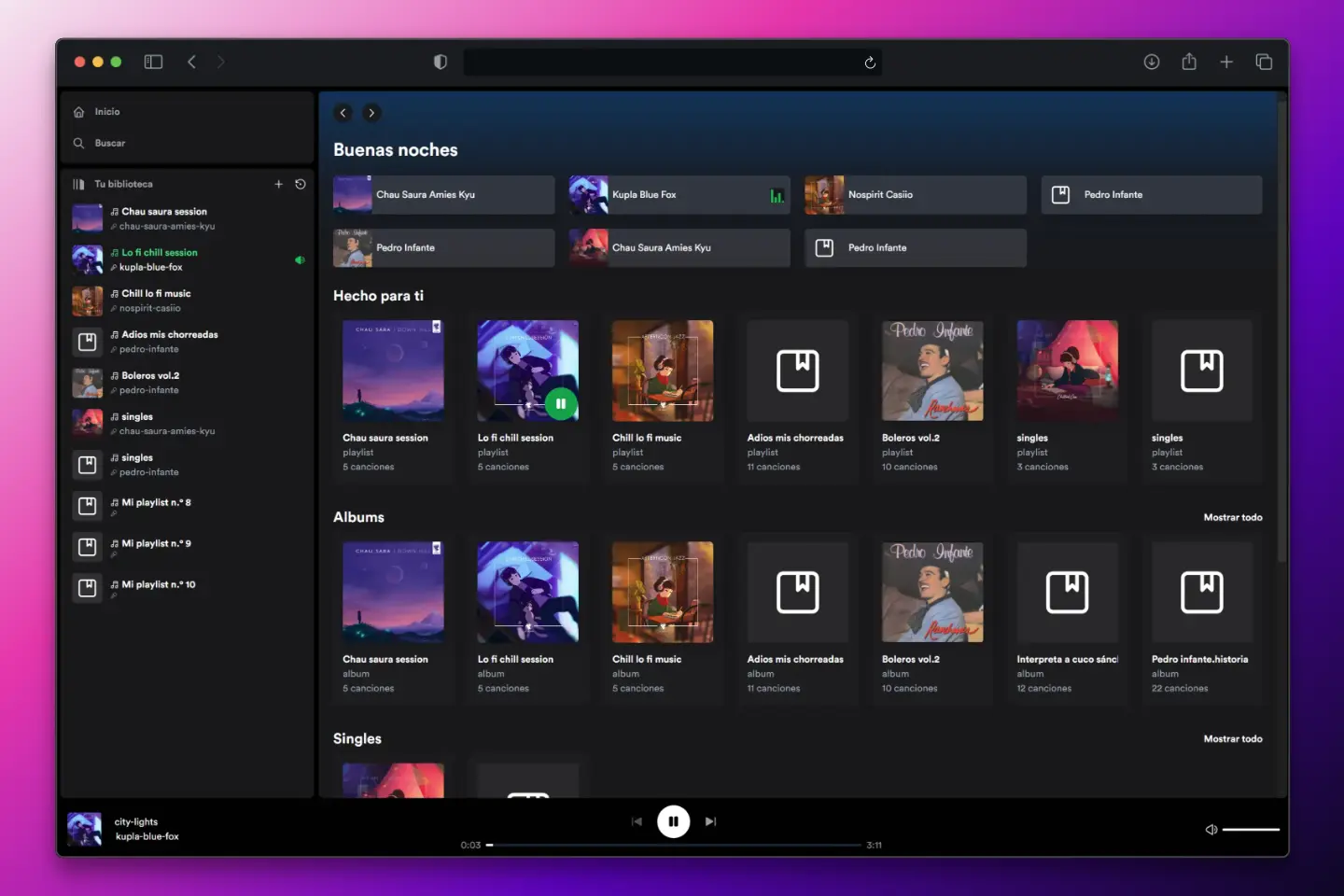Open Chau saura session playlist card
Image resolution: width=1344 pixels, height=896 pixels.
393,398
